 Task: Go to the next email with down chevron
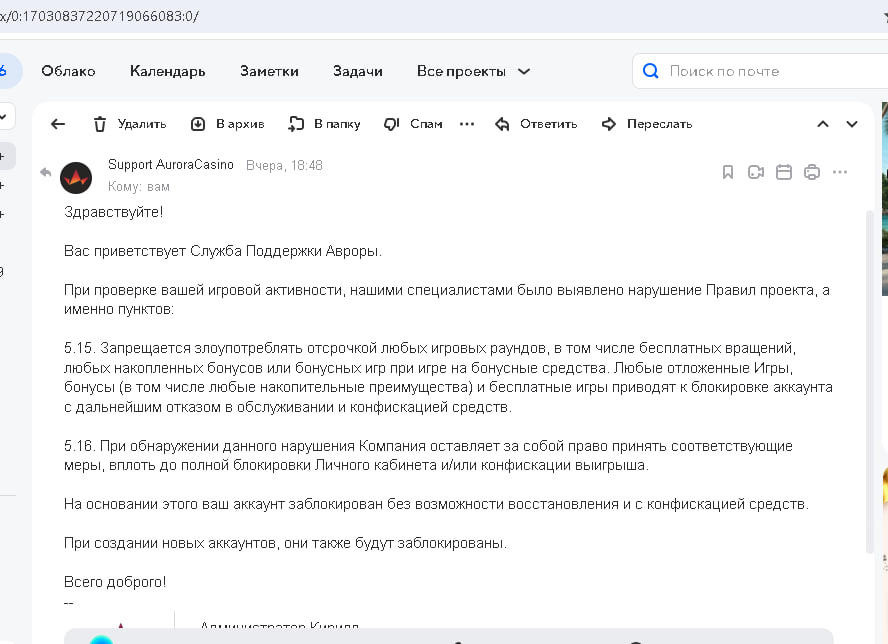[852, 124]
